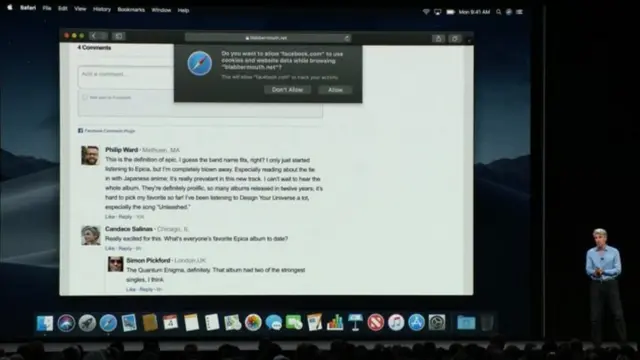
Task: Open the File menu
Action: tap(47, 9)
